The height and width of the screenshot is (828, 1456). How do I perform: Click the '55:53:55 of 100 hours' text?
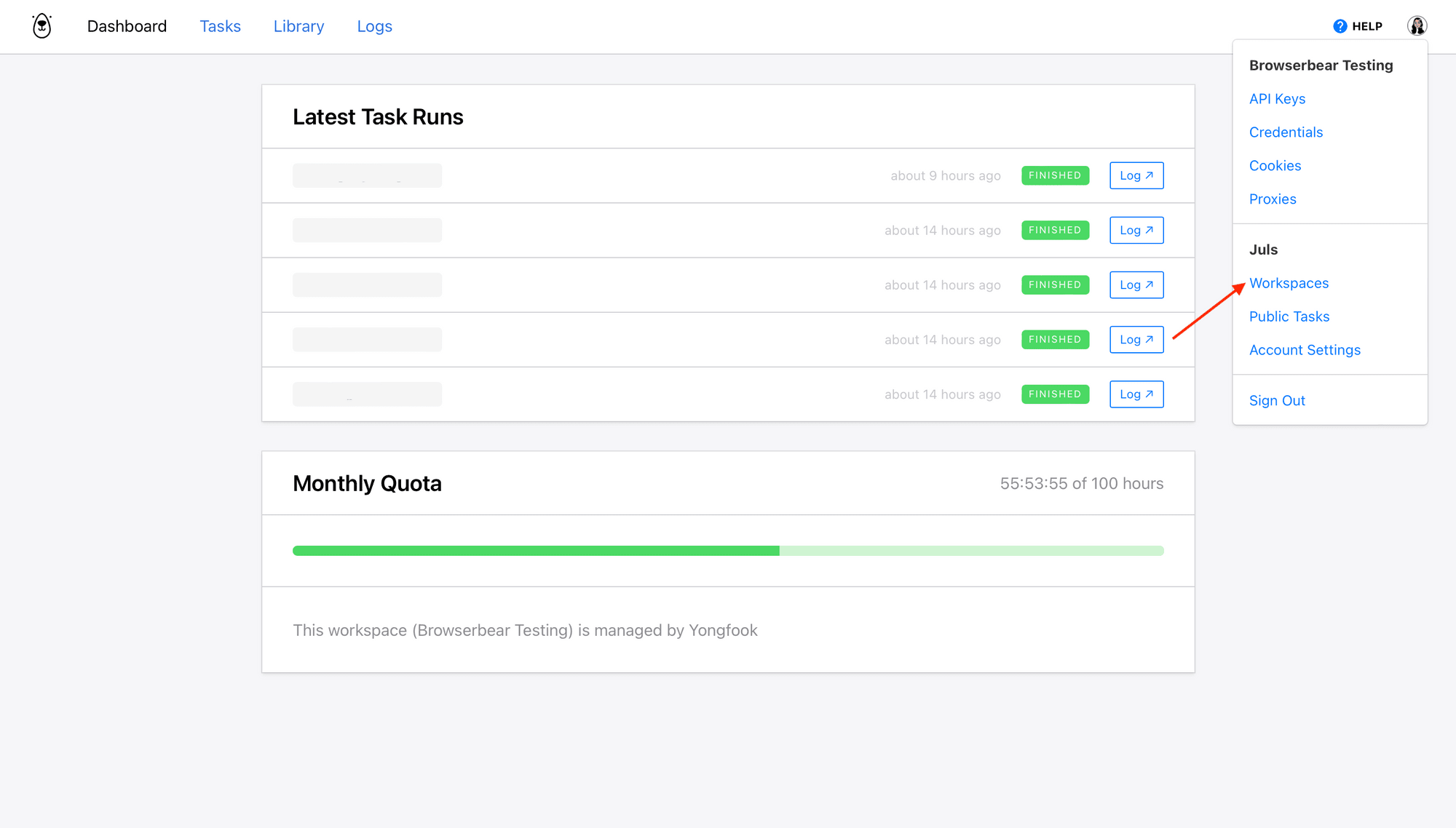pyautogui.click(x=1081, y=483)
